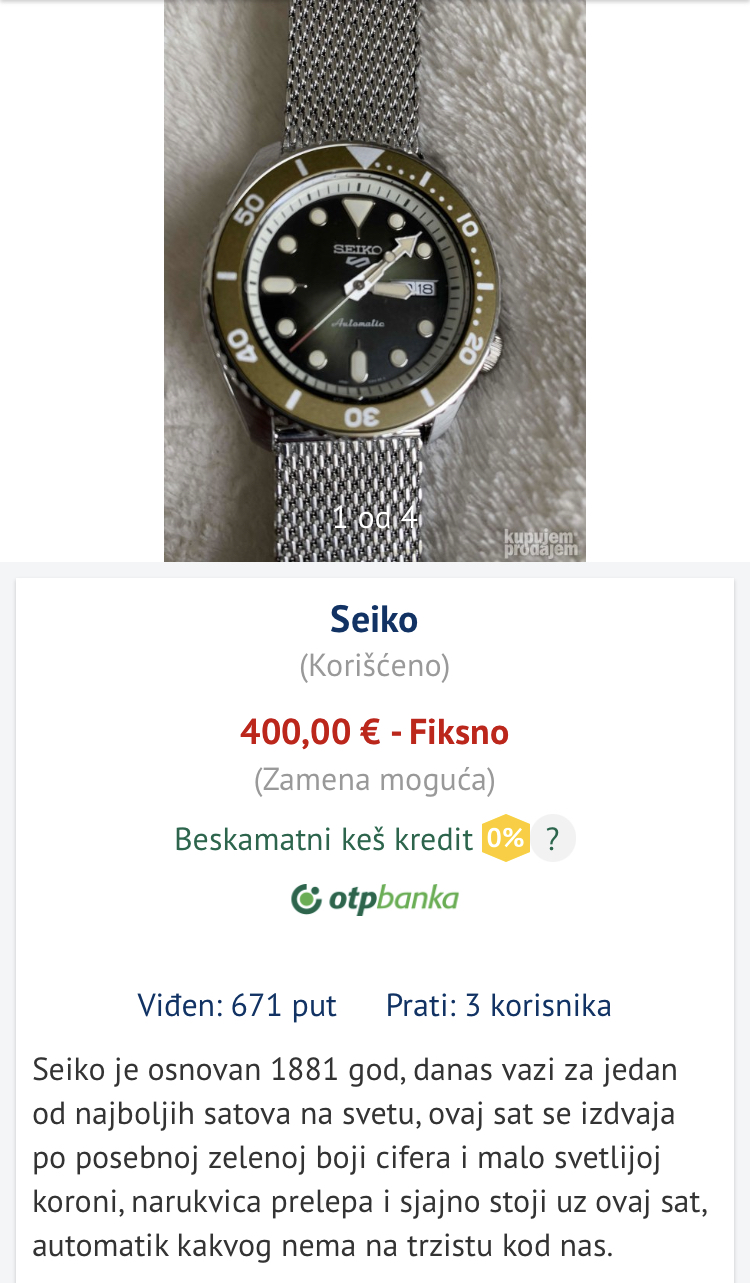The height and width of the screenshot is (1283, 750).
Task: Click the green OTP circle logo icon
Action: (x=306, y=899)
